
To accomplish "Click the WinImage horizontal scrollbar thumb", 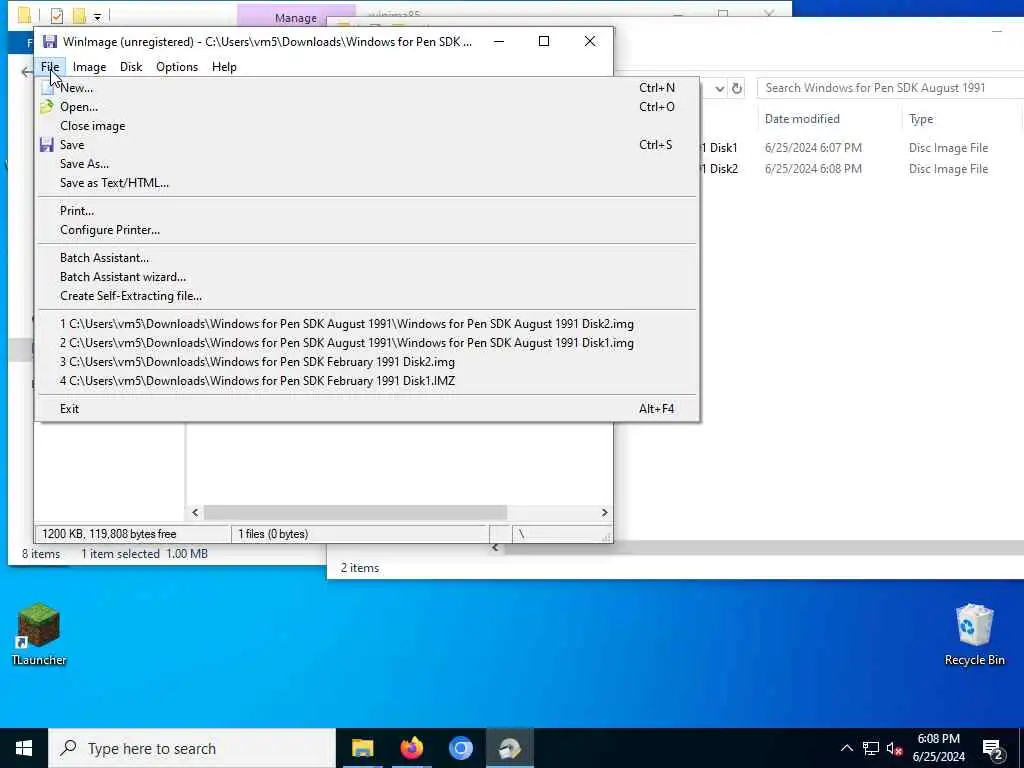I will [355, 513].
